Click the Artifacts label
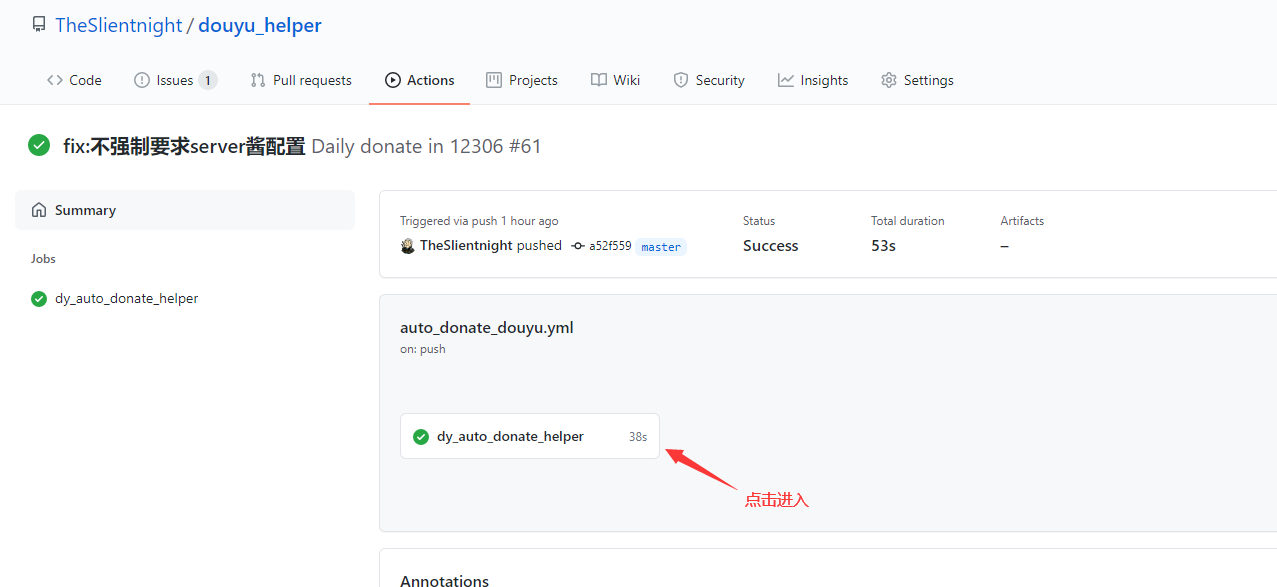1277x587 pixels. point(1022,221)
